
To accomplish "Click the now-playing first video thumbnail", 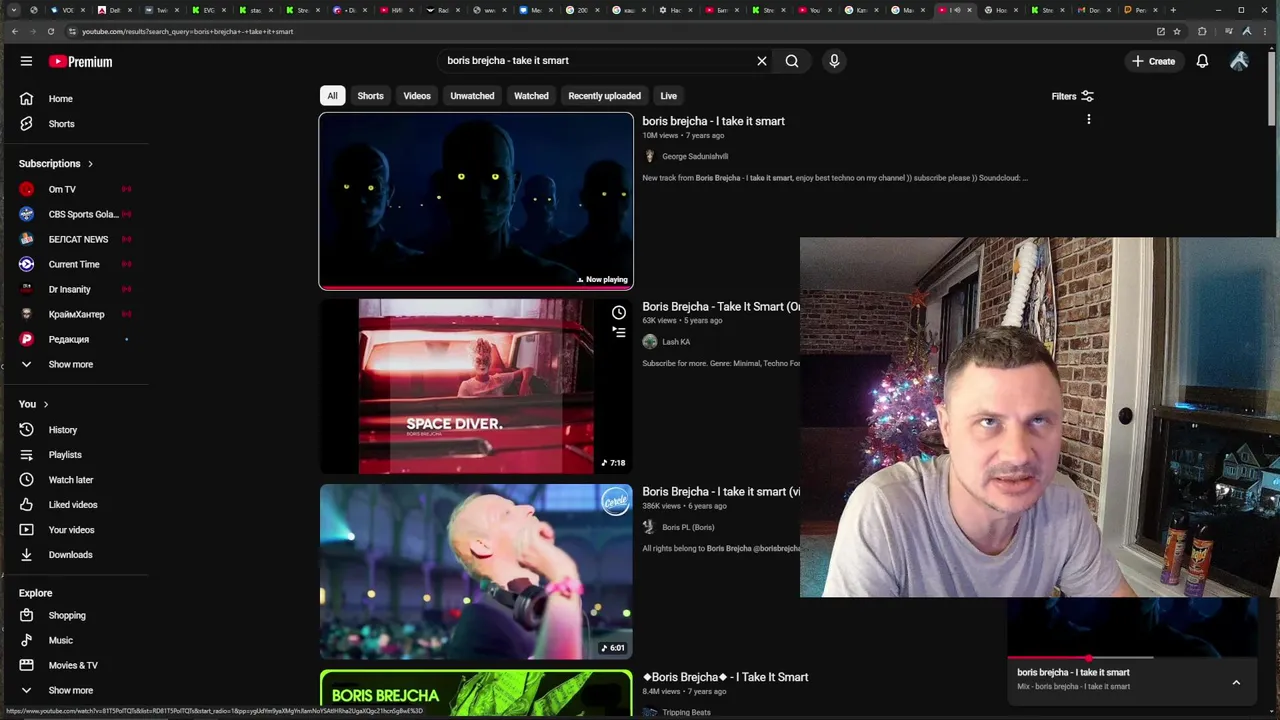I will pyautogui.click(x=476, y=201).
